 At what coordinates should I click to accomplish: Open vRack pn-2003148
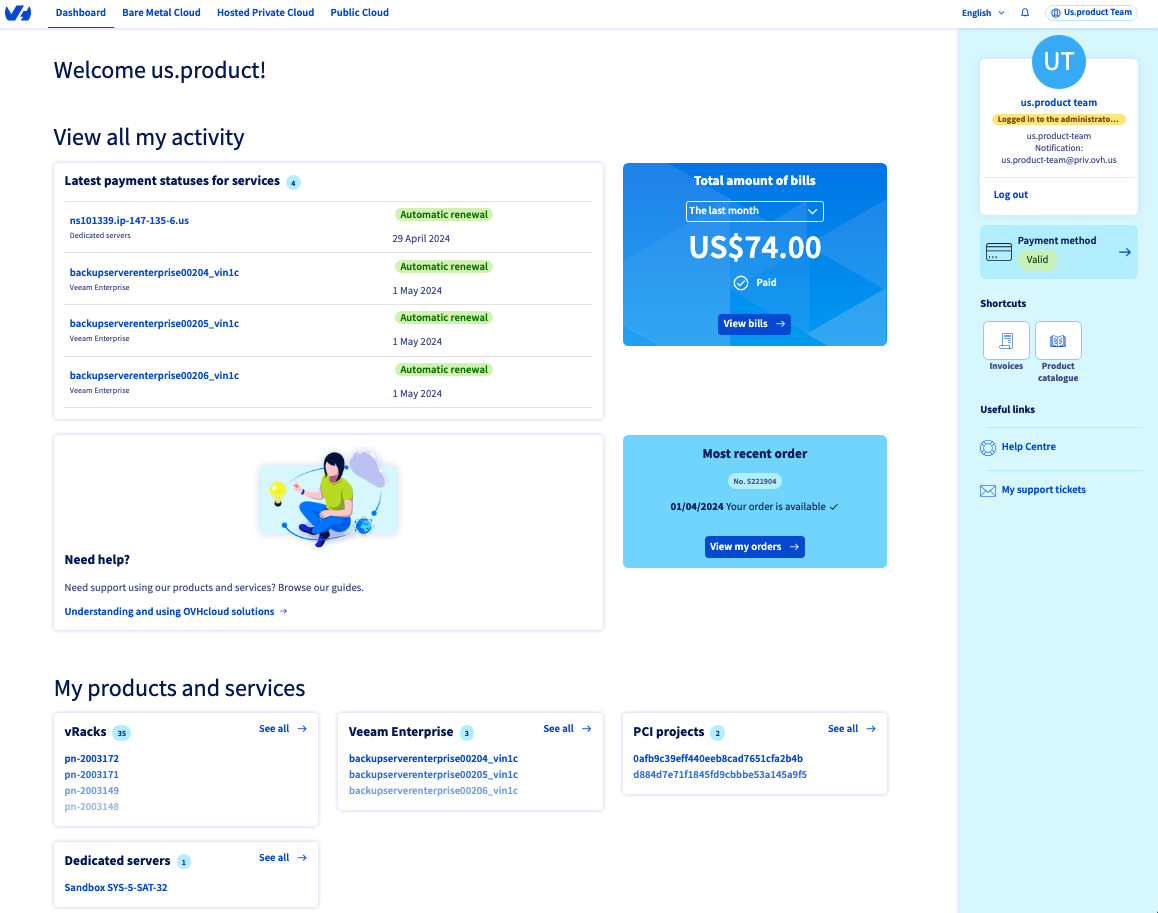pyautogui.click(x=92, y=807)
